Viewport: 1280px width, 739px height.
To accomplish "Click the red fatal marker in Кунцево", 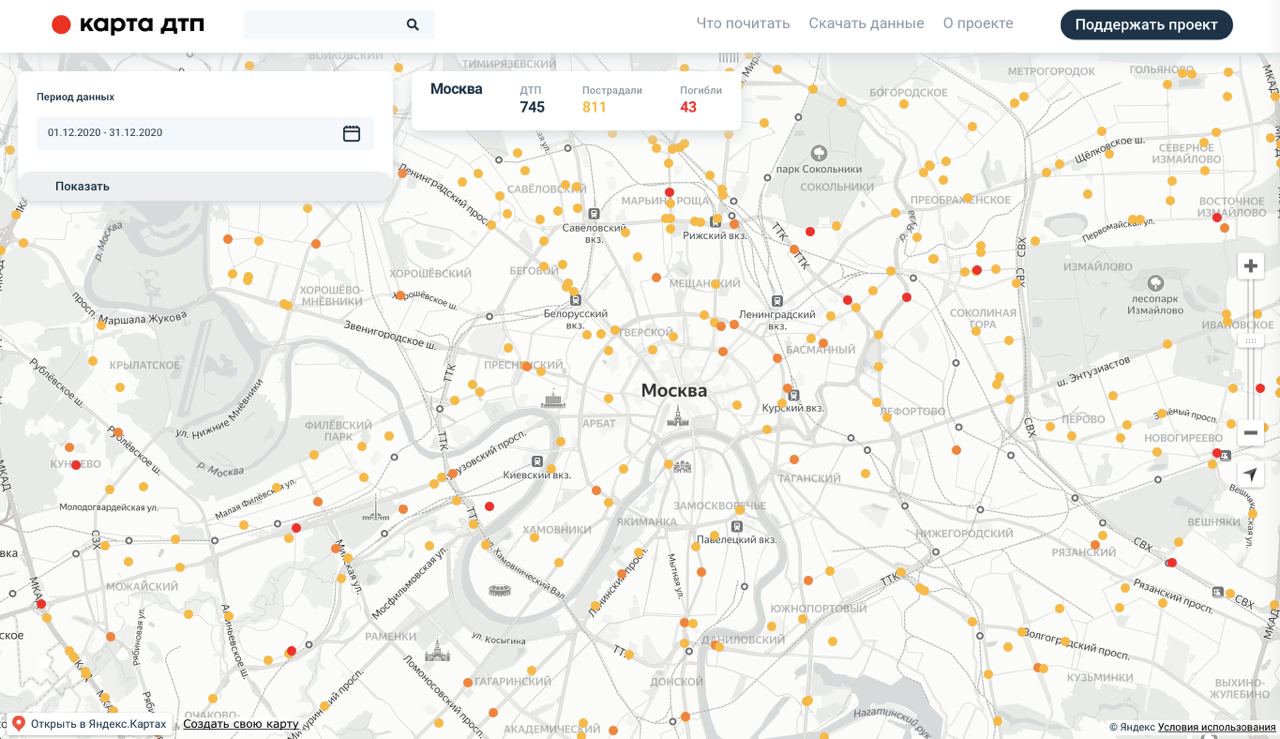I will 76,465.
